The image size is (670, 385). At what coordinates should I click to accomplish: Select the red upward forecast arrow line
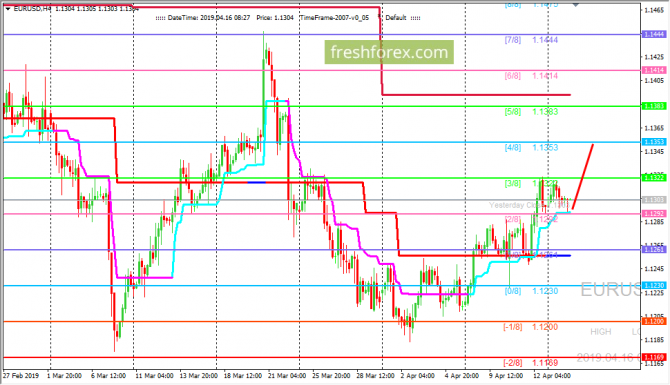582,177
